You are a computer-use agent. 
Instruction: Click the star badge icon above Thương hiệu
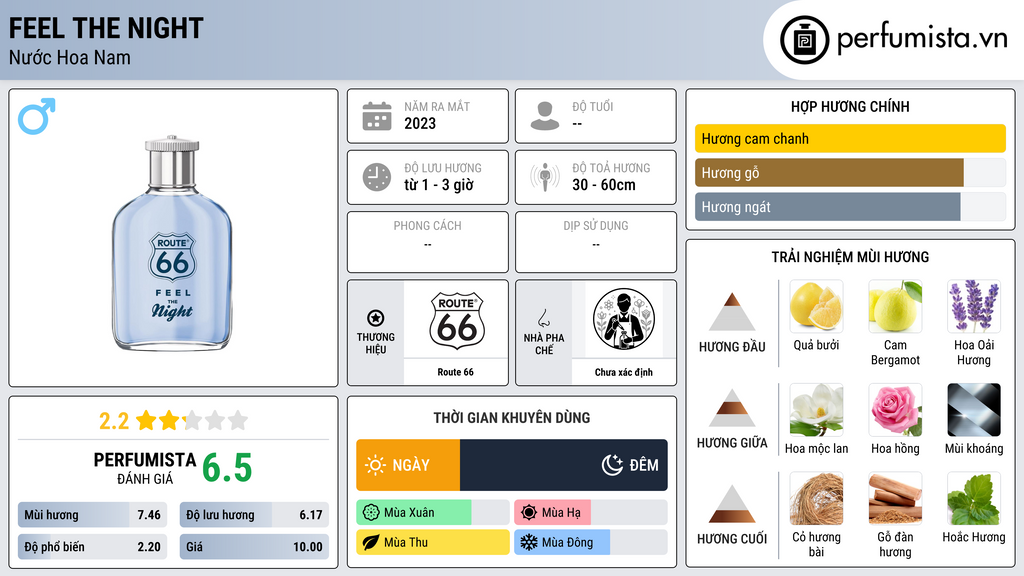tap(376, 318)
